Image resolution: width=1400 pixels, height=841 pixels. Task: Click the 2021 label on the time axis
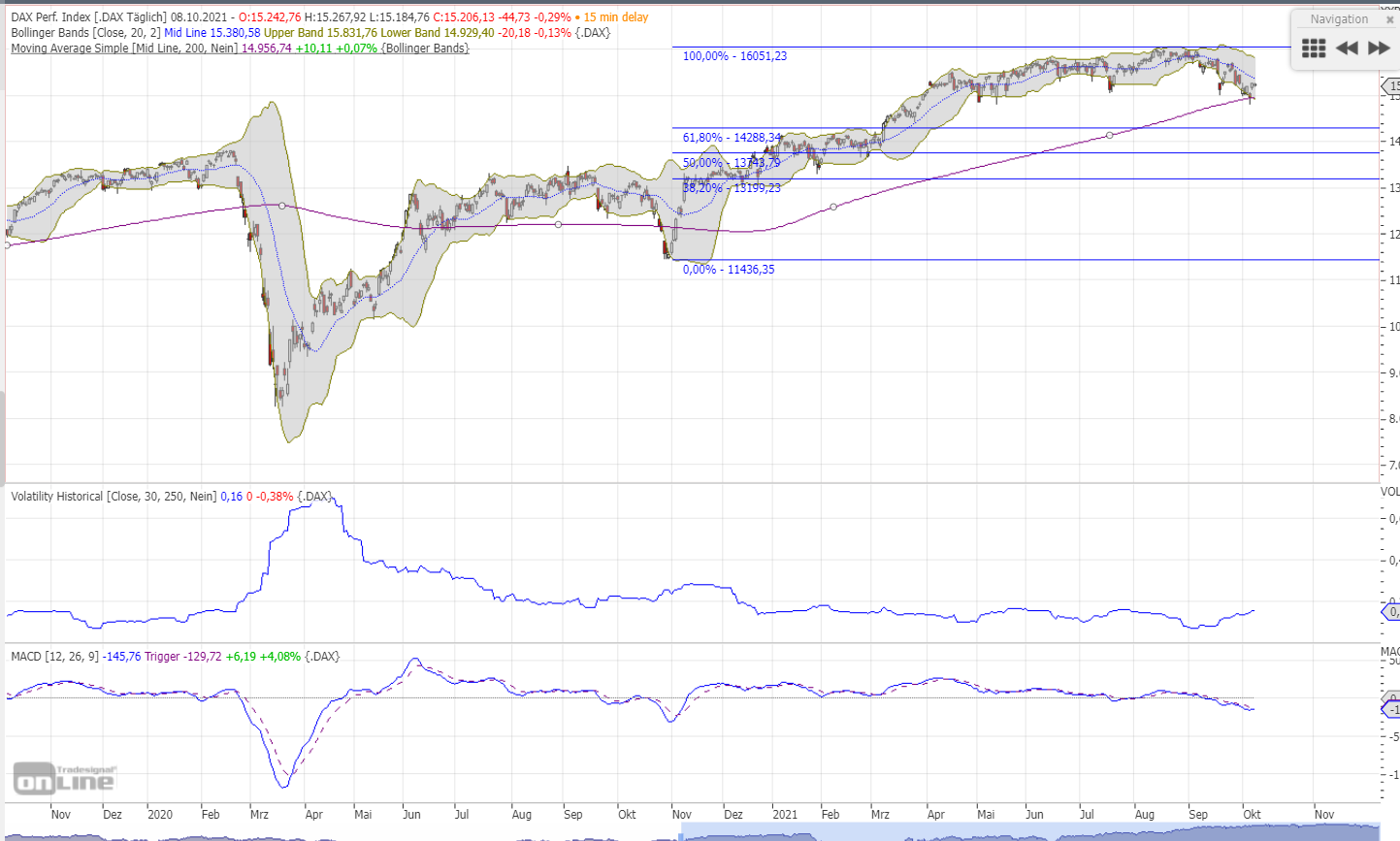(x=785, y=815)
